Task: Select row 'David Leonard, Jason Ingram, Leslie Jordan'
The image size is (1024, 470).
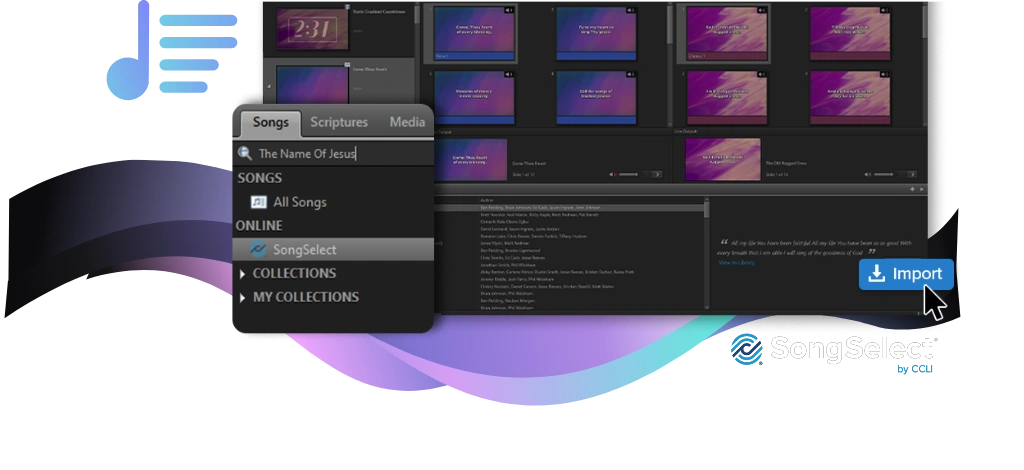Action: point(571,229)
